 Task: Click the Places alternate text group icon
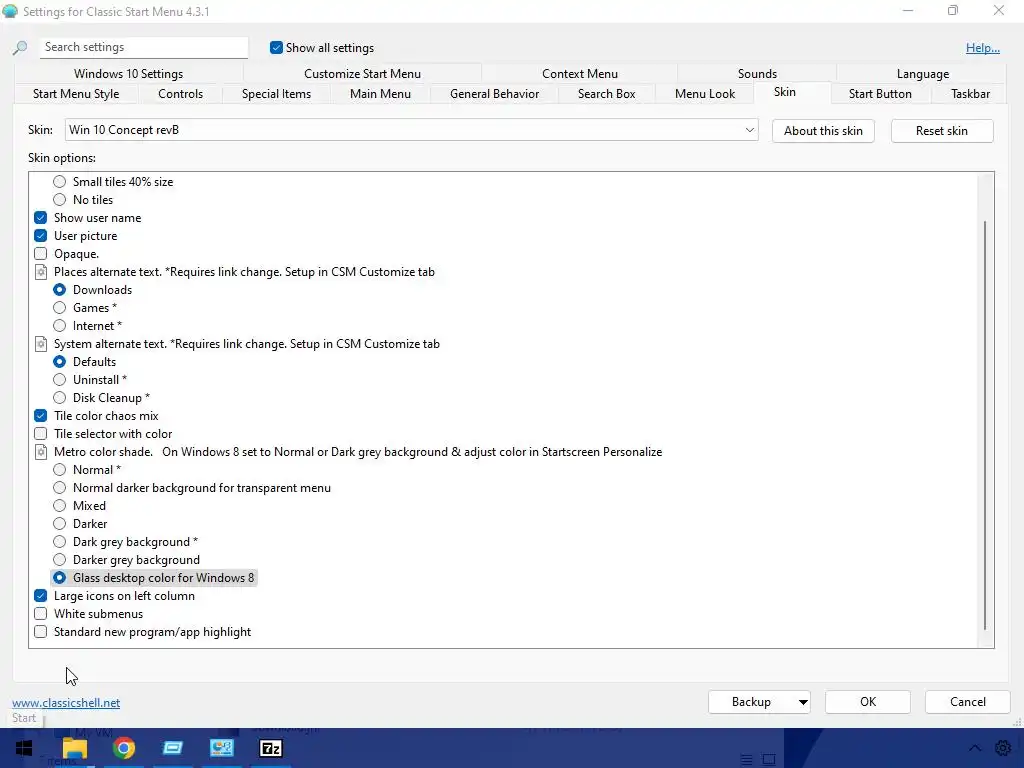(40, 272)
